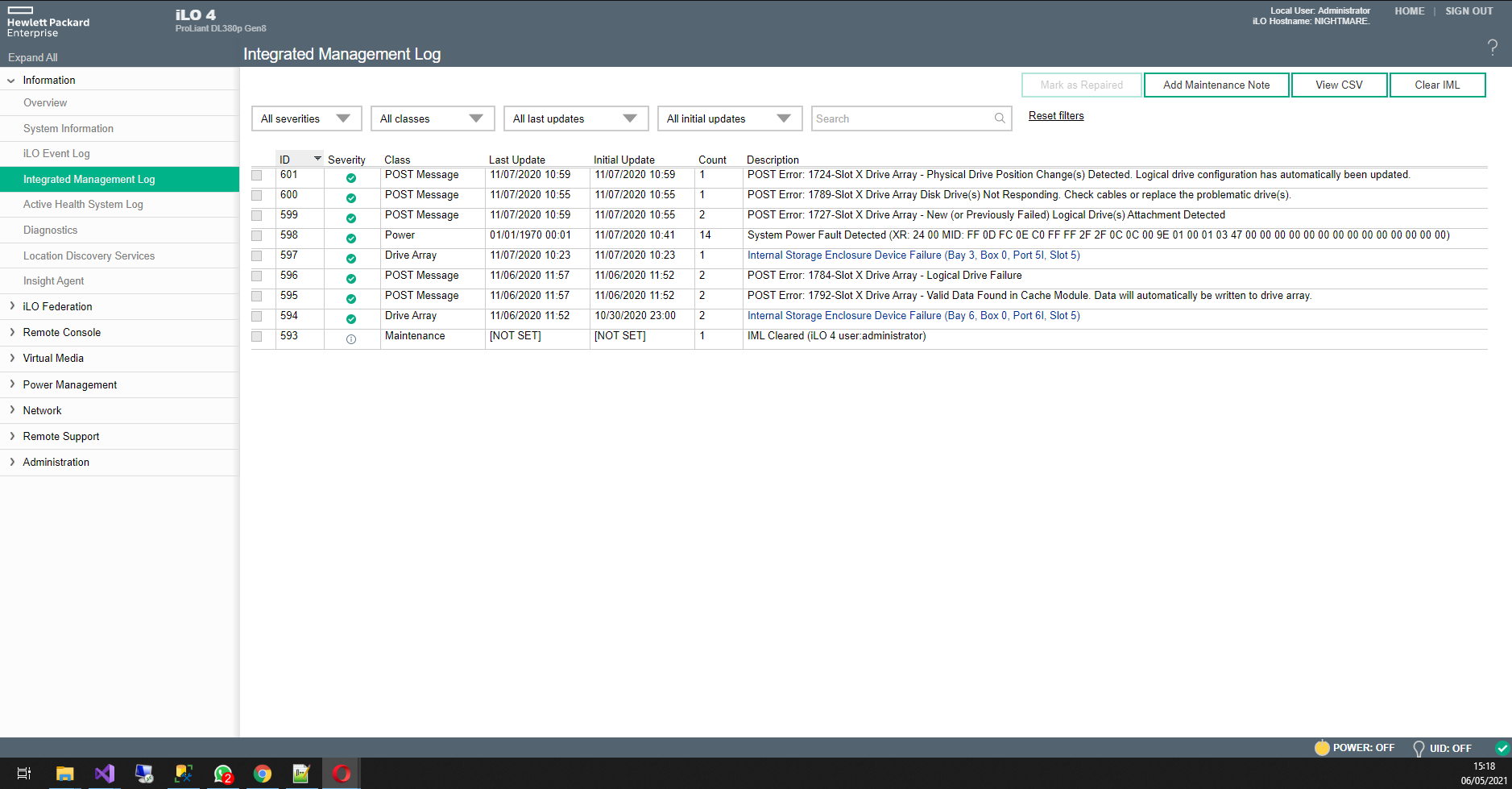Click Expand All in the sidebar

pos(33,58)
